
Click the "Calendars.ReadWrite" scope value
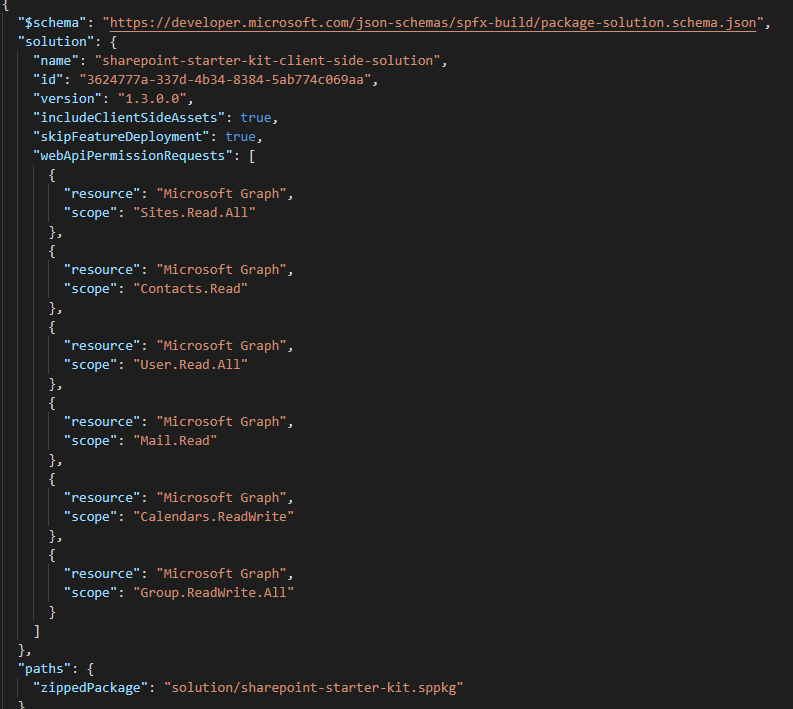coord(213,516)
